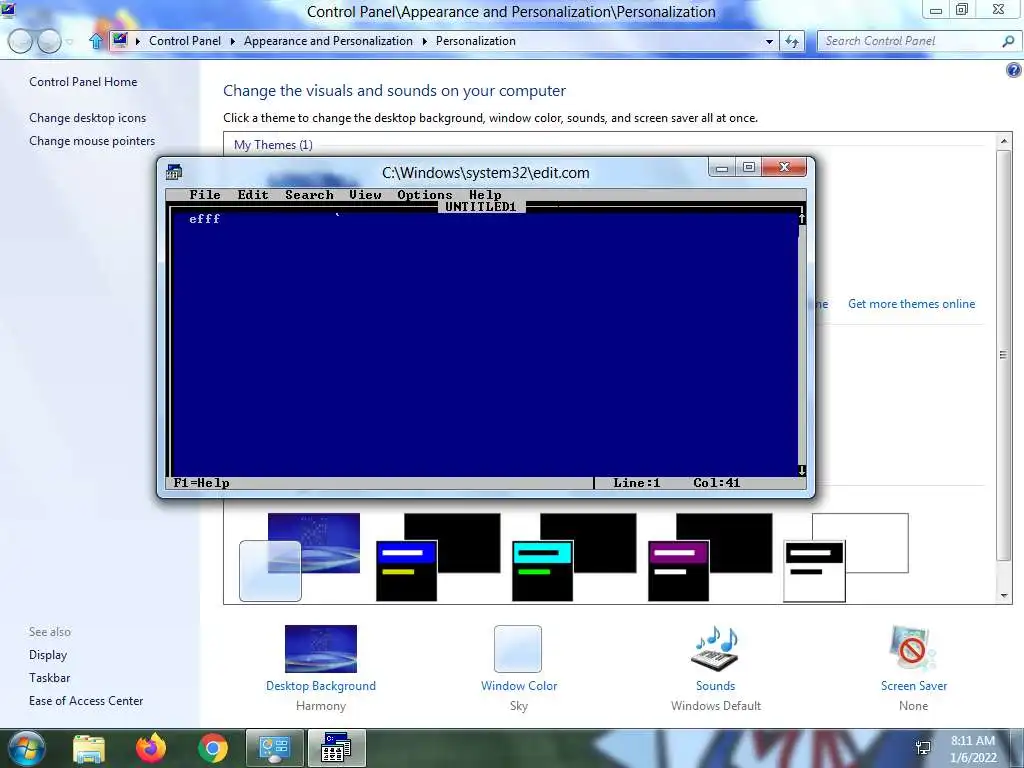Click the Window Color swatch icon

click(518, 648)
